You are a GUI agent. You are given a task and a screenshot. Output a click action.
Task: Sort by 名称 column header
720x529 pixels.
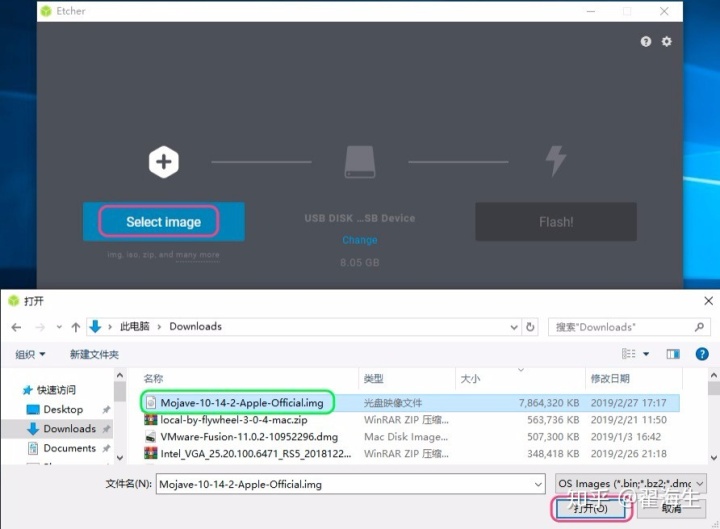153,378
